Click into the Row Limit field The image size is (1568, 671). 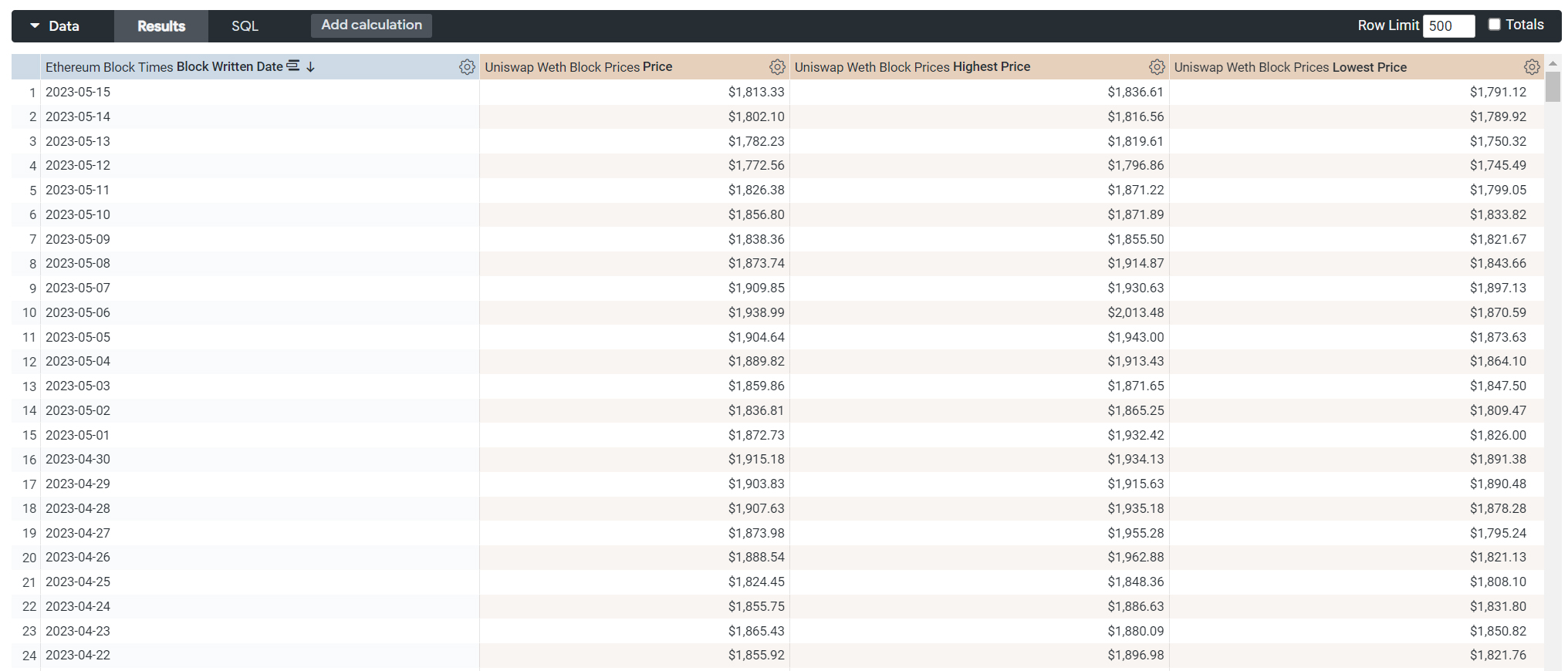tap(1448, 25)
